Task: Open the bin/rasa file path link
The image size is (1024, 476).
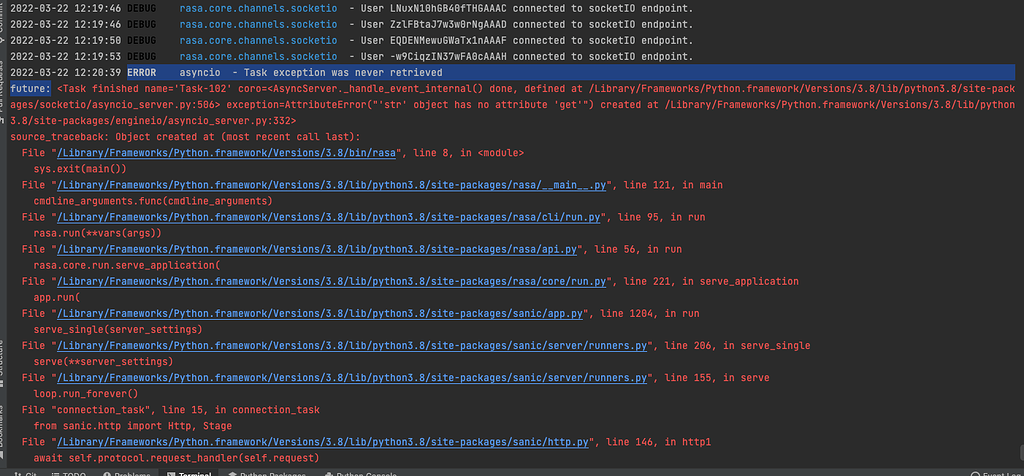Action: coord(229,153)
